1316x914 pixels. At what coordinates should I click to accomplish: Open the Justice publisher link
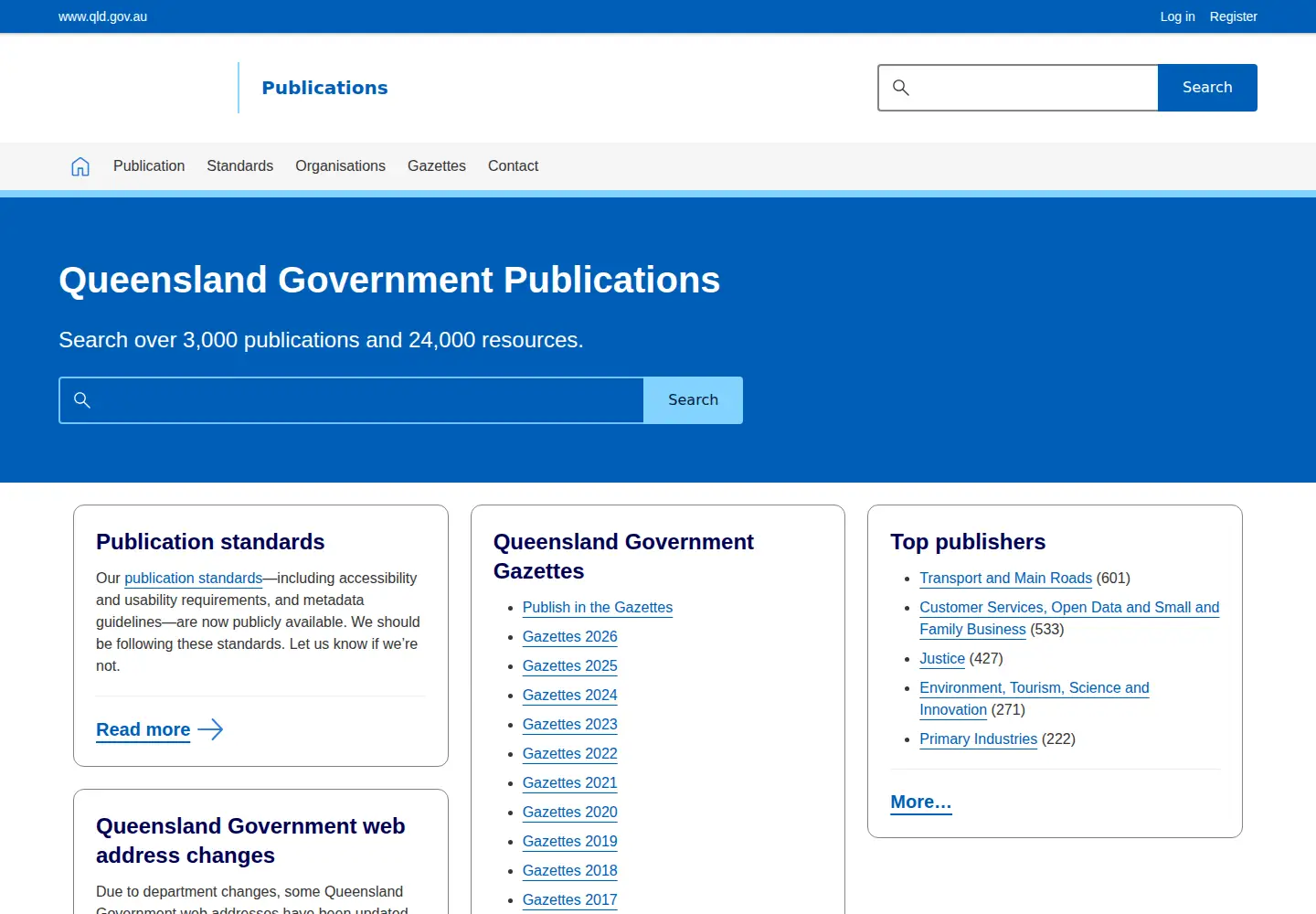pyautogui.click(x=942, y=659)
